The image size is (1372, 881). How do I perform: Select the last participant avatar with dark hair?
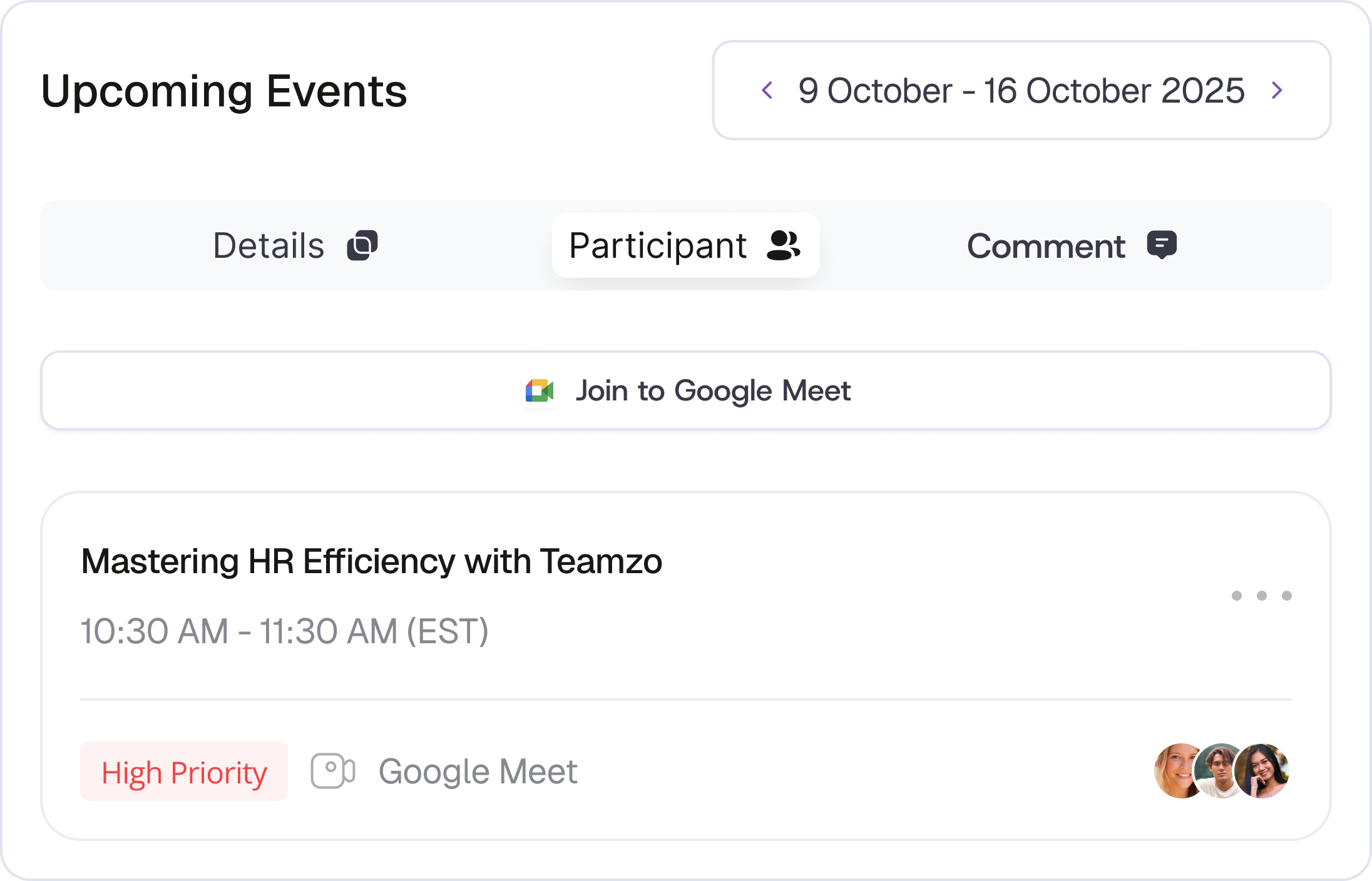[x=1262, y=771]
